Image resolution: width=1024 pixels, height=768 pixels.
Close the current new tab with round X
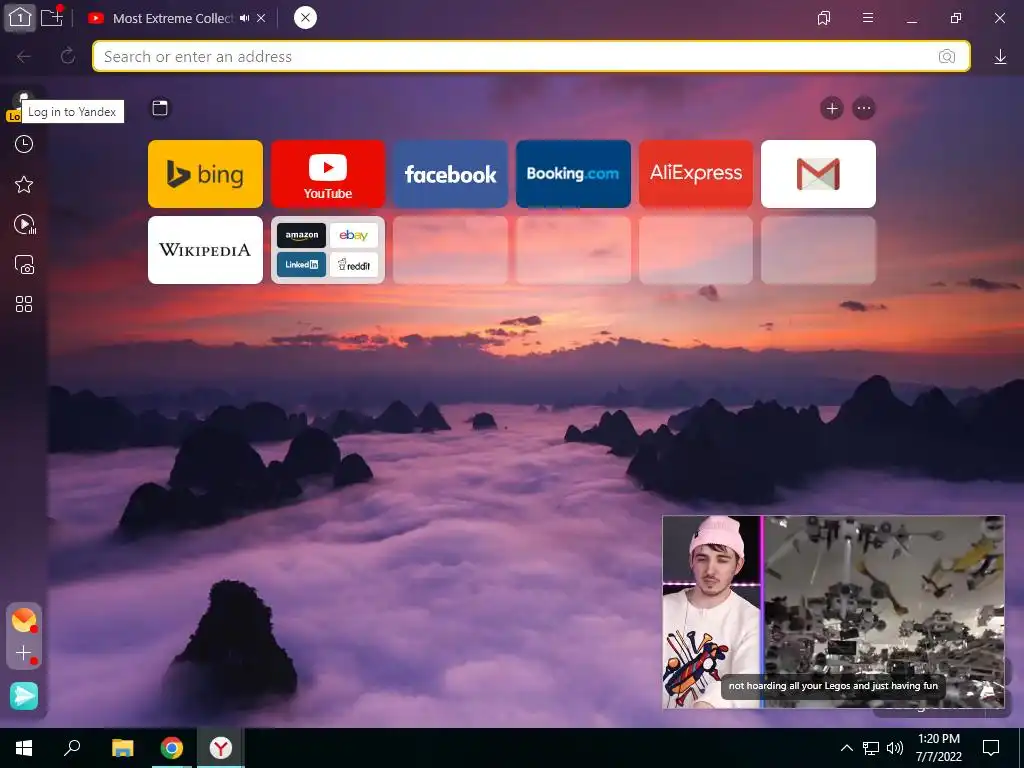pos(305,18)
